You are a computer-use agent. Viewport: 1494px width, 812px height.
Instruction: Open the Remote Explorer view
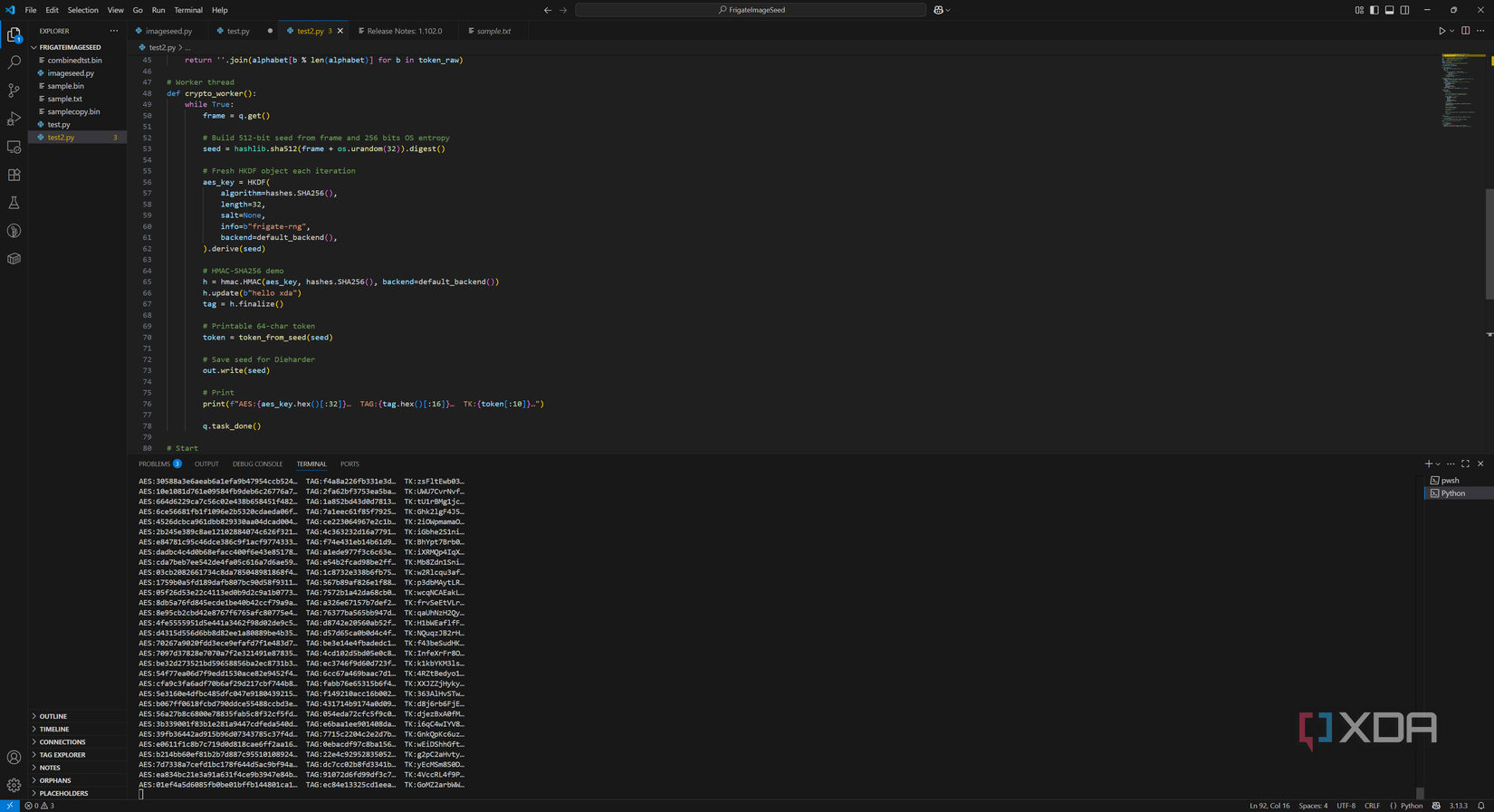(x=14, y=147)
